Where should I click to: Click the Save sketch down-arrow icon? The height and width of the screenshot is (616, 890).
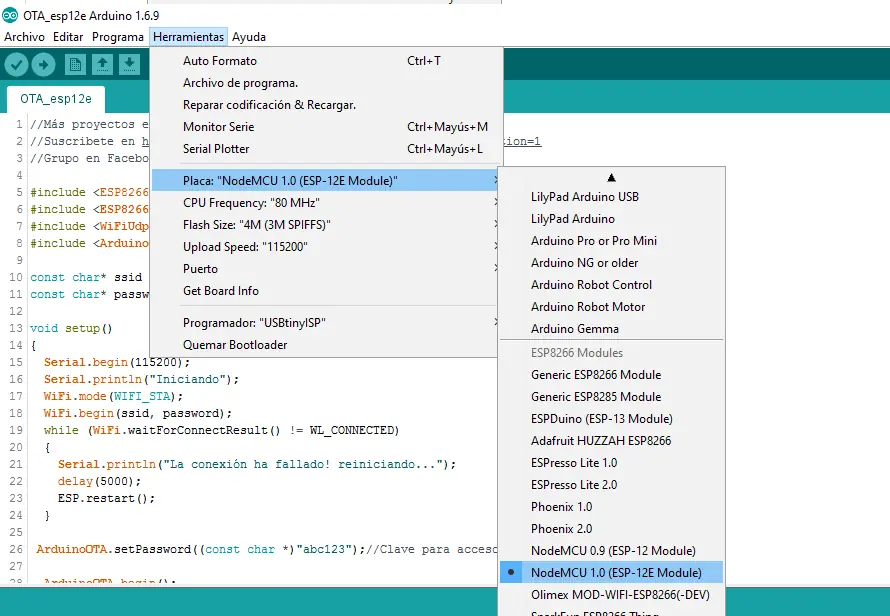pyautogui.click(x=129, y=64)
